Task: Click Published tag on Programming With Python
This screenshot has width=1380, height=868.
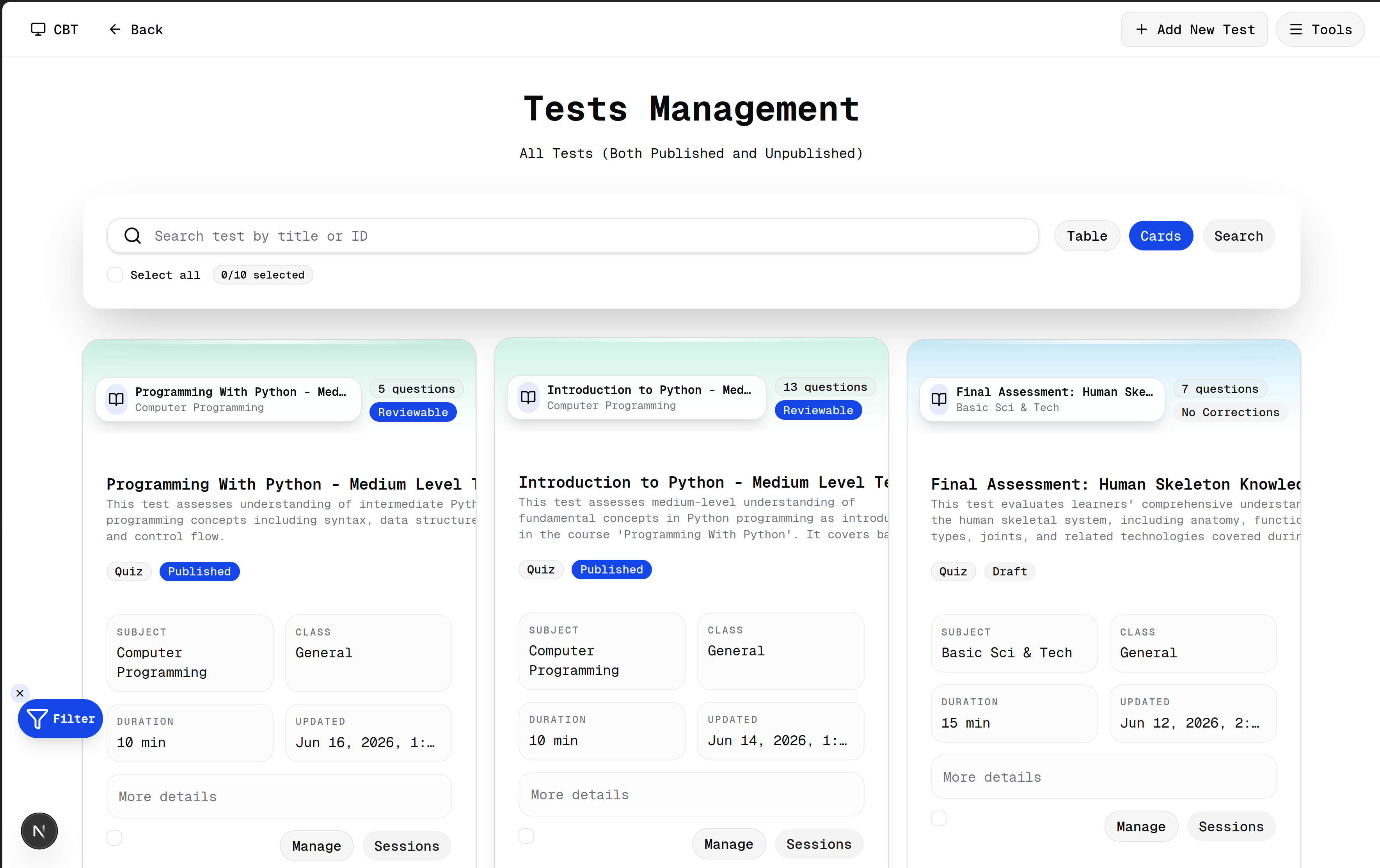Action: click(199, 571)
